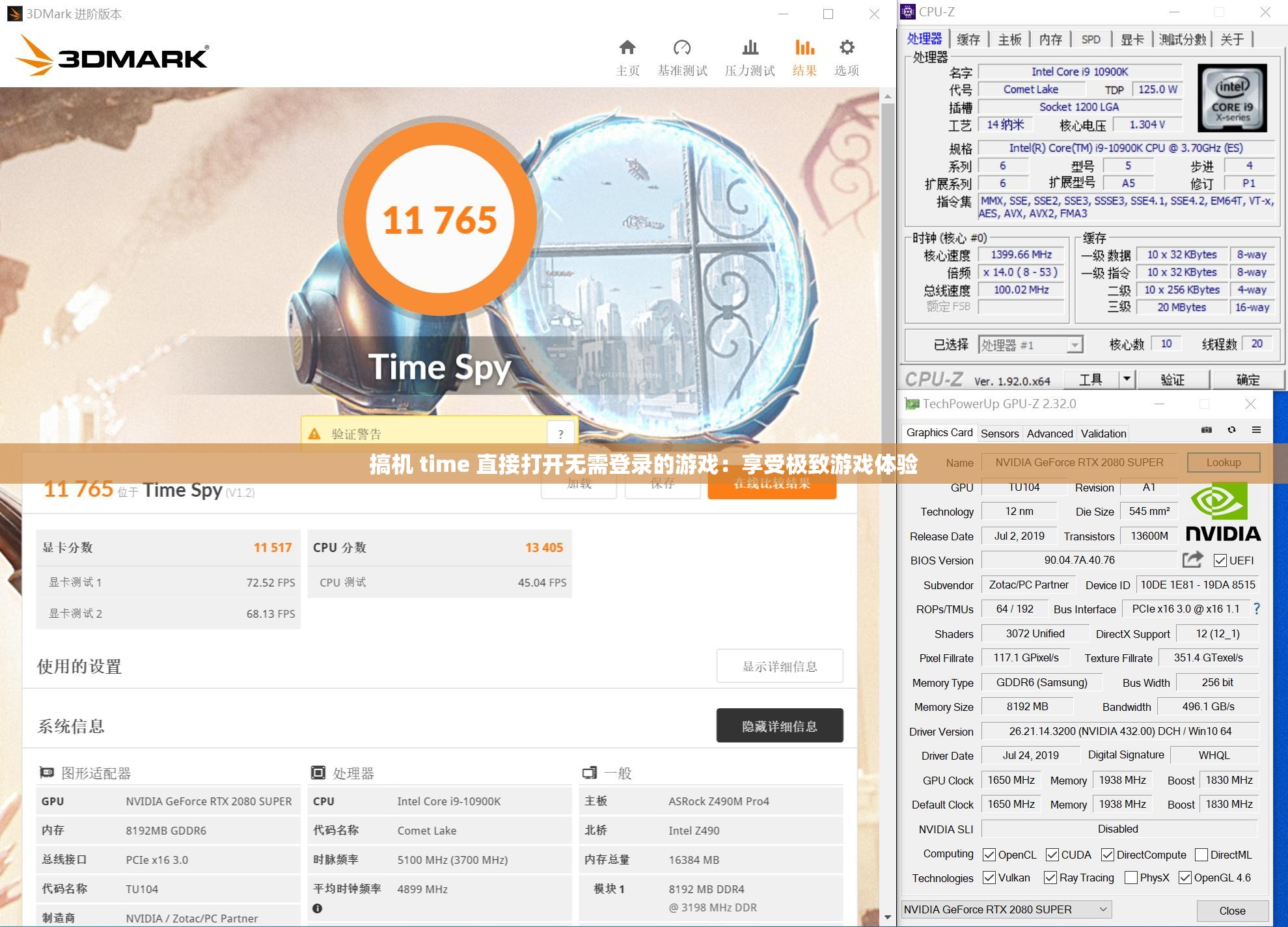Image resolution: width=1288 pixels, height=927 pixels.
Task: Open 3DMark options via the gear icon
Action: pyautogui.click(x=845, y=55)
